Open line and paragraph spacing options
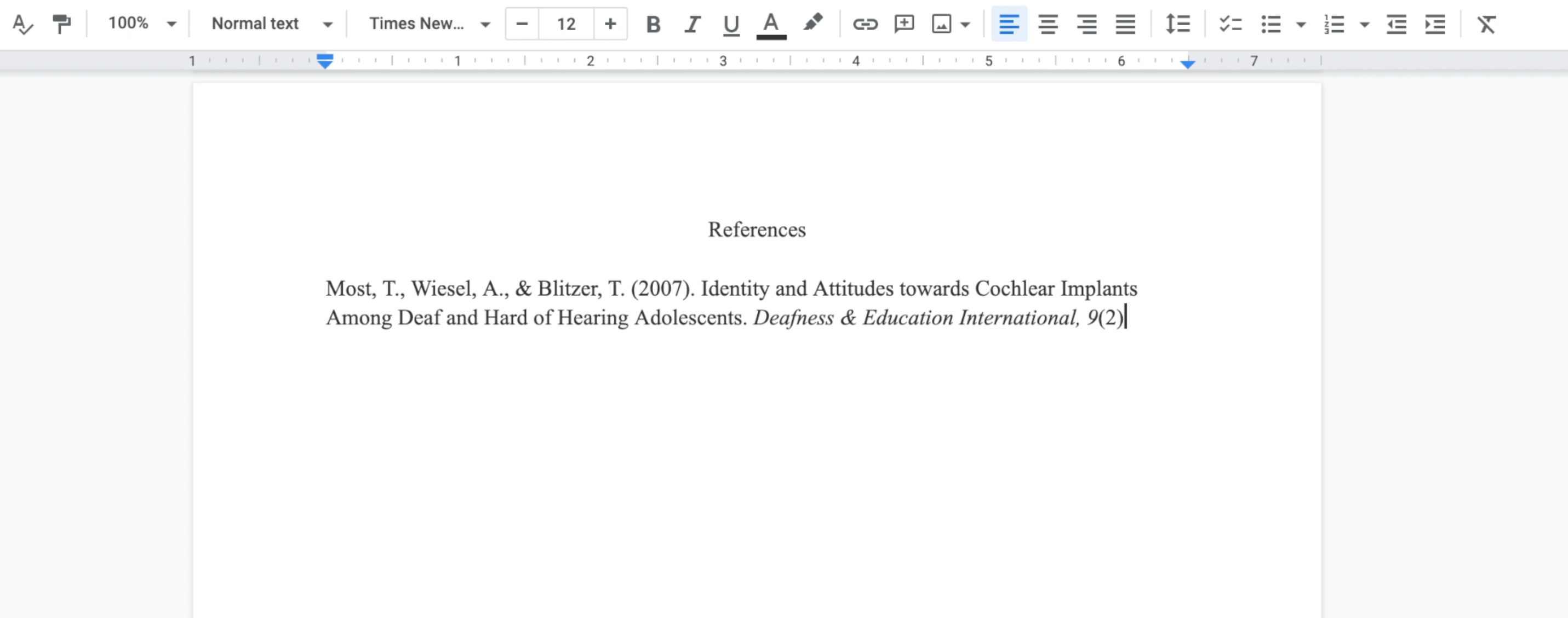The width and height of the screenshot is (1568, 618). [1178, 24]
